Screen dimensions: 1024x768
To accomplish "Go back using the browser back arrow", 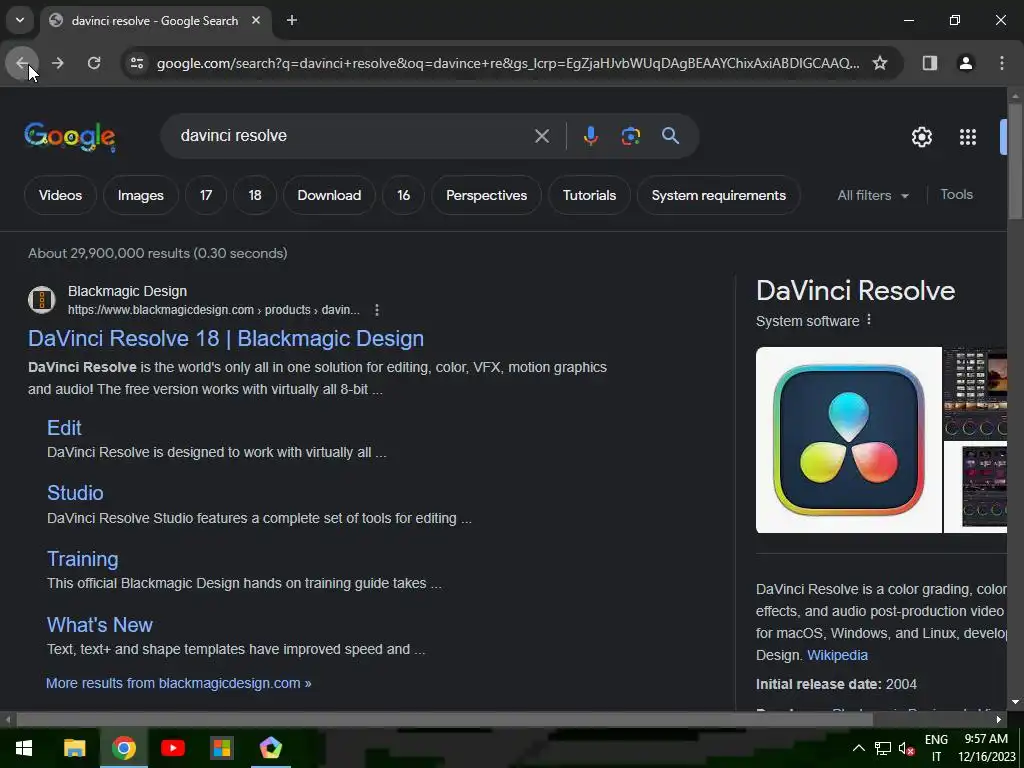I will tap(22, 63).
